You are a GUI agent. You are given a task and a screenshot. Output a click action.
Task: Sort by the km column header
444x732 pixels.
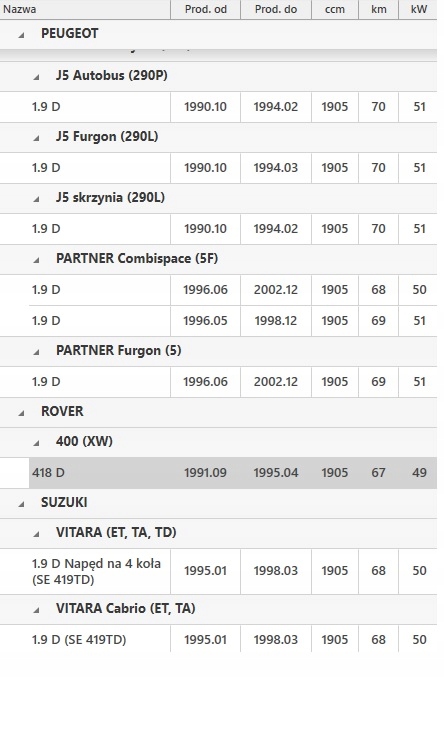(x=378, y=9)
